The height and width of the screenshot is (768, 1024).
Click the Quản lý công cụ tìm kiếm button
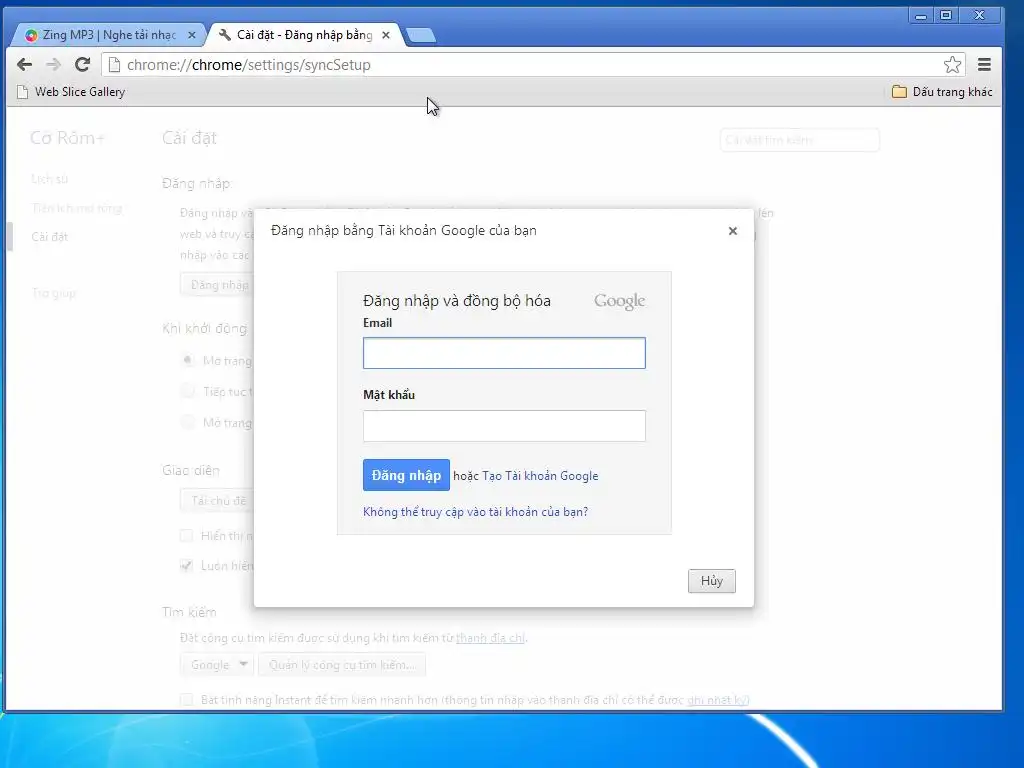pyautogui.click(x=342, y=665)
